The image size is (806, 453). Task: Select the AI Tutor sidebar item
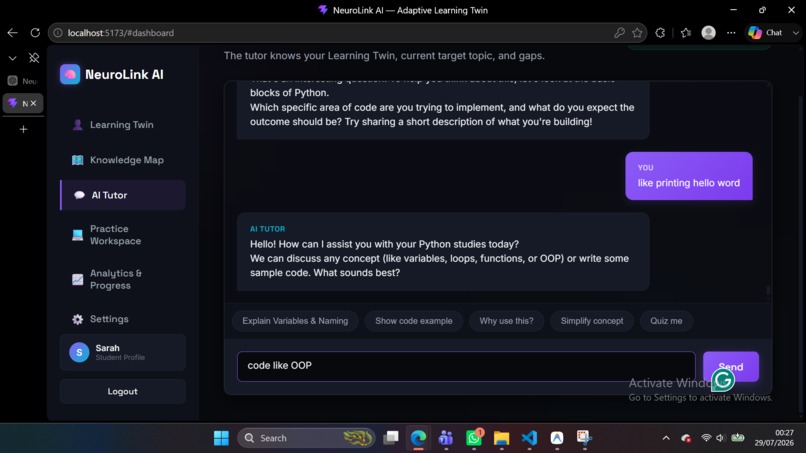coord(122,195)
